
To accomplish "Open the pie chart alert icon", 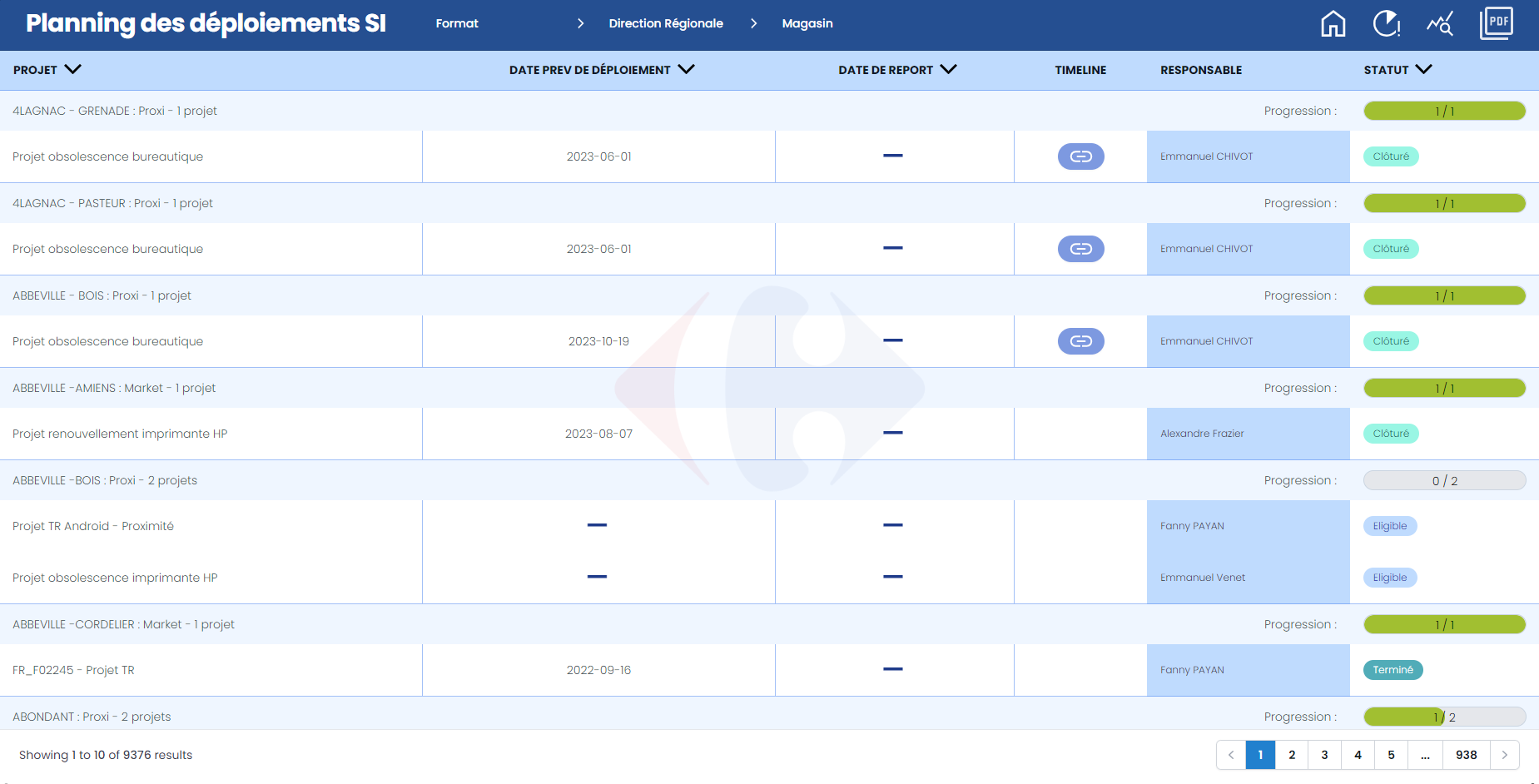I will click(1386, 23).
